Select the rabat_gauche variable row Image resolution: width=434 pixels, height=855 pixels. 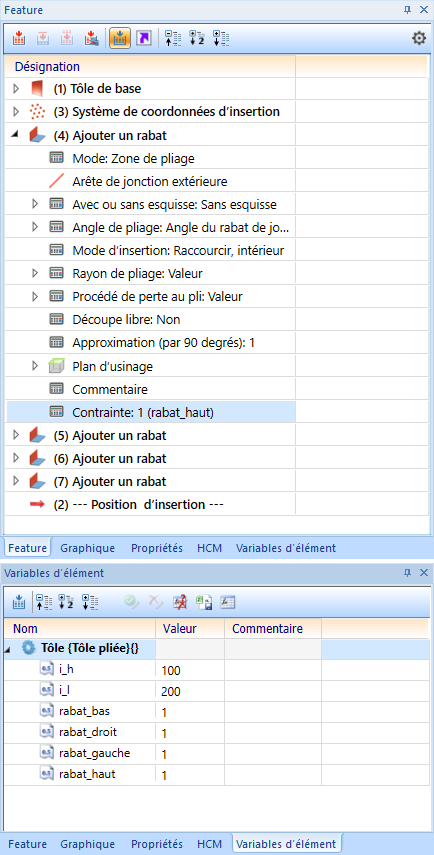pyautogui.click(x=162, y=754)
